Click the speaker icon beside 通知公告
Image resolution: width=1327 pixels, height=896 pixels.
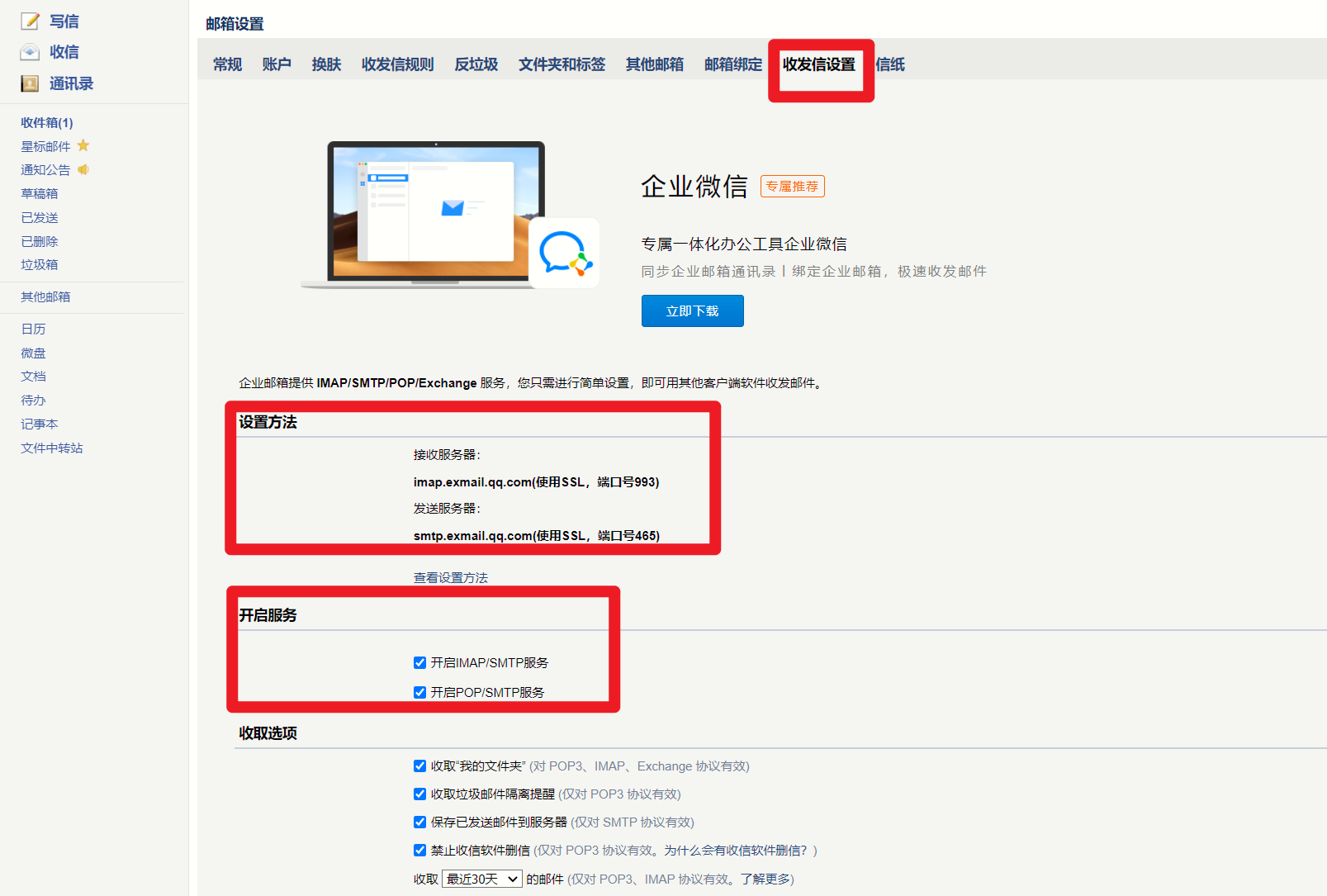point(83,169)
